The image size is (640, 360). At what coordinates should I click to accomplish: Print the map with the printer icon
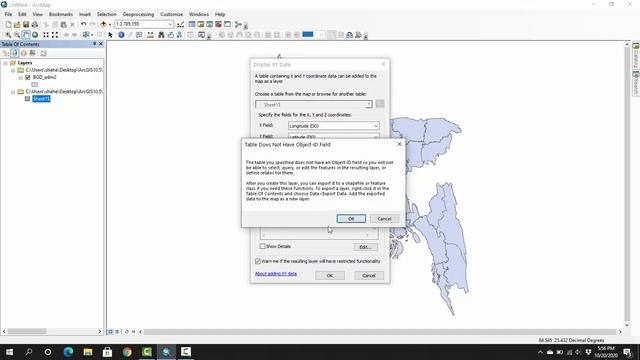point(35,24)
